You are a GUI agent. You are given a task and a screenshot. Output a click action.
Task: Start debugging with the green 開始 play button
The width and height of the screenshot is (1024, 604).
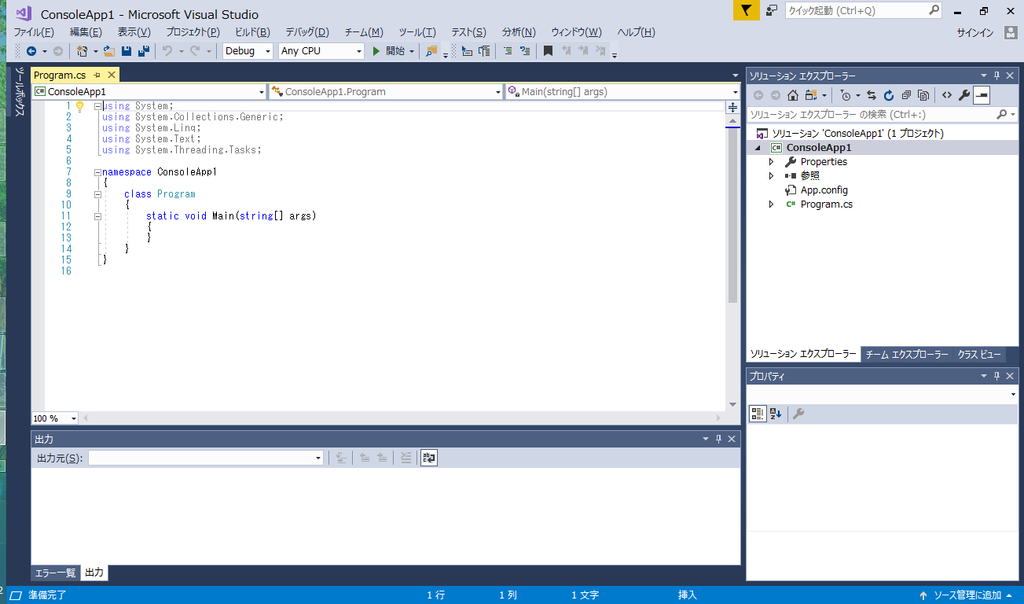[x=389, y=51]
